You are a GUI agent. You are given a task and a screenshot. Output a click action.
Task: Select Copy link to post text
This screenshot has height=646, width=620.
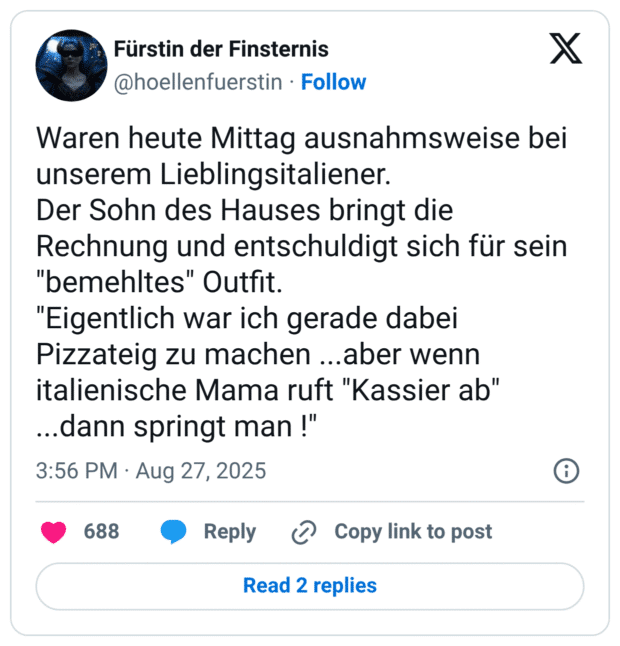pos(413,532)
